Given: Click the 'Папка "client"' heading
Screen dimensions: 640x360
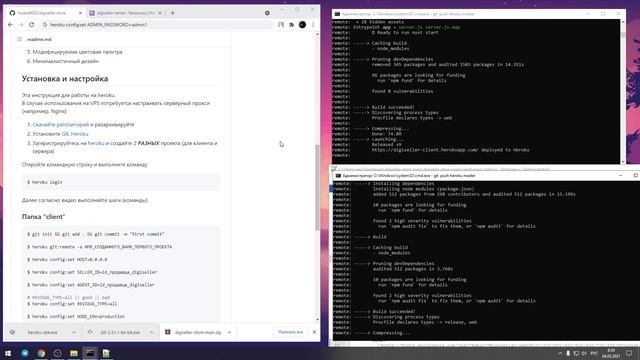Looking at the screenshot, I should (x=43, y=217).
